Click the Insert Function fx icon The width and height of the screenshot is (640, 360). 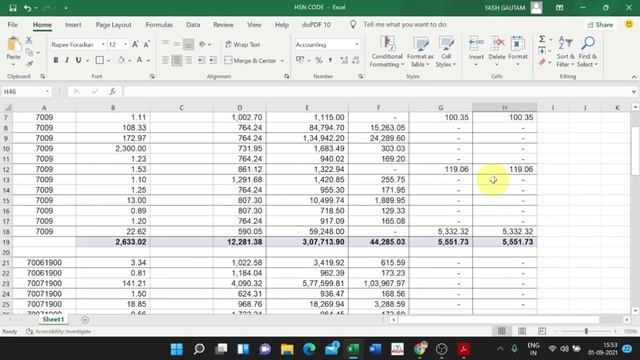(x=113, y=92)
